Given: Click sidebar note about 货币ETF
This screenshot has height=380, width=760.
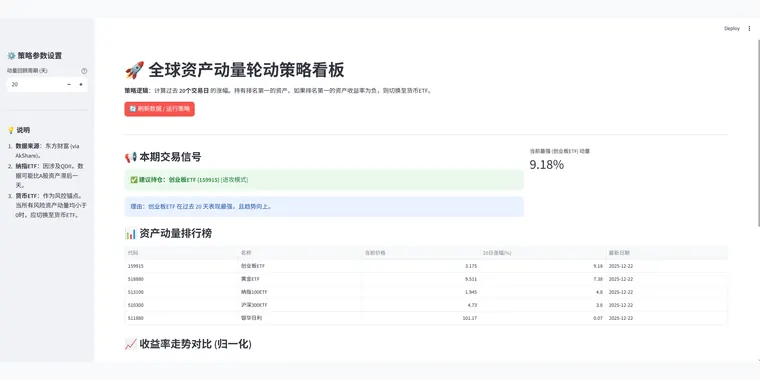Looking at the screenshot, I should pyautogui.click(x=50, y=206).
